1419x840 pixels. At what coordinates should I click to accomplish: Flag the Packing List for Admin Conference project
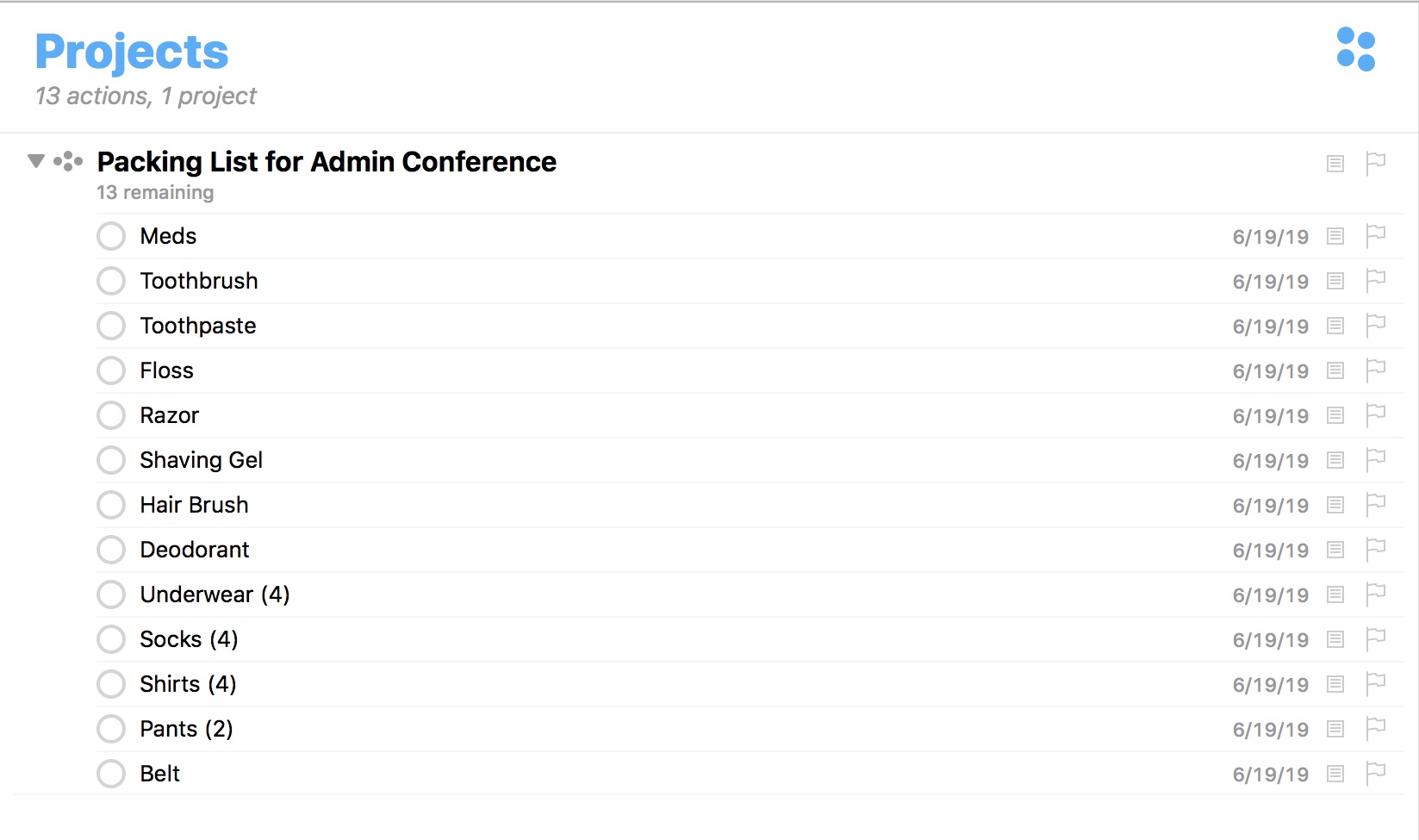coord(1376,163)
